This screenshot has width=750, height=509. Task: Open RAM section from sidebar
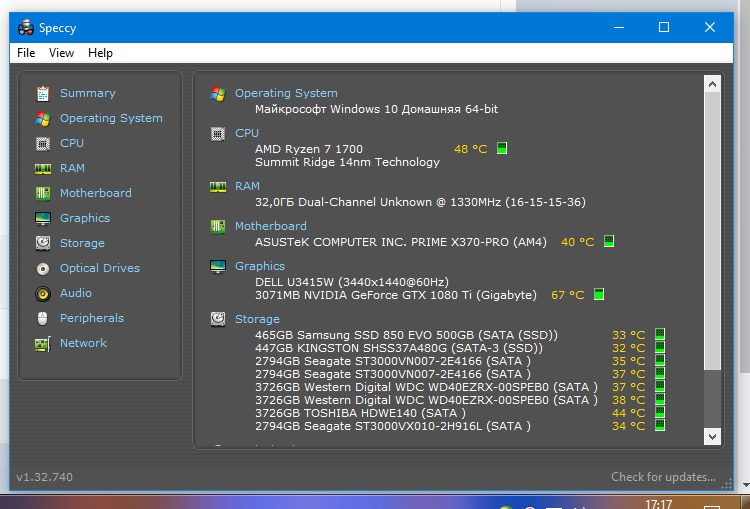pos(72,168)
